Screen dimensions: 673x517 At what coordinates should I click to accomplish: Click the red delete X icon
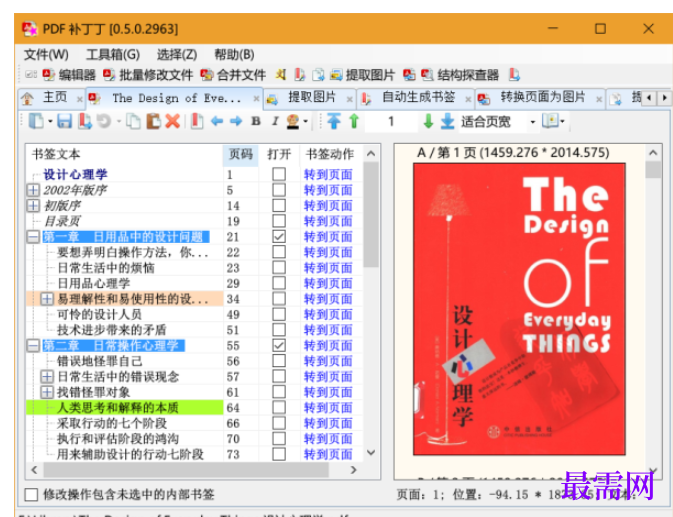click(173, 121)
